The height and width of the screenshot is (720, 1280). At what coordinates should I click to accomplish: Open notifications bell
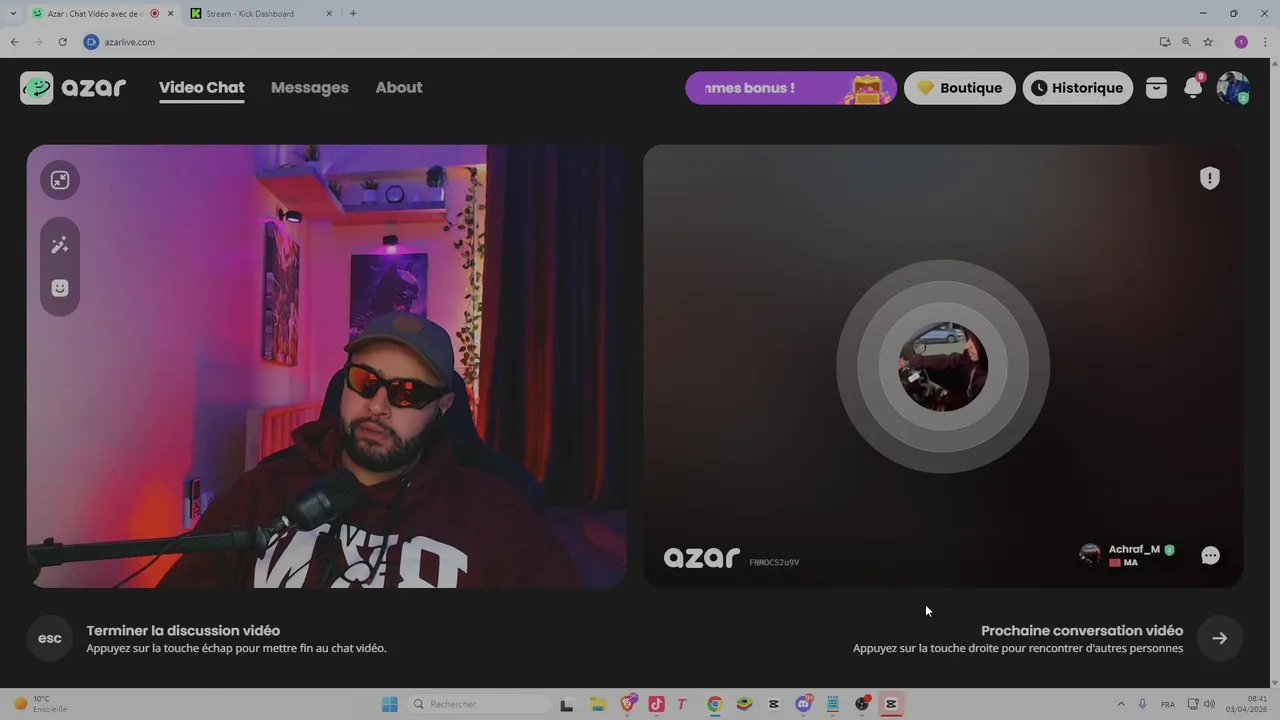coord(1193,88)
